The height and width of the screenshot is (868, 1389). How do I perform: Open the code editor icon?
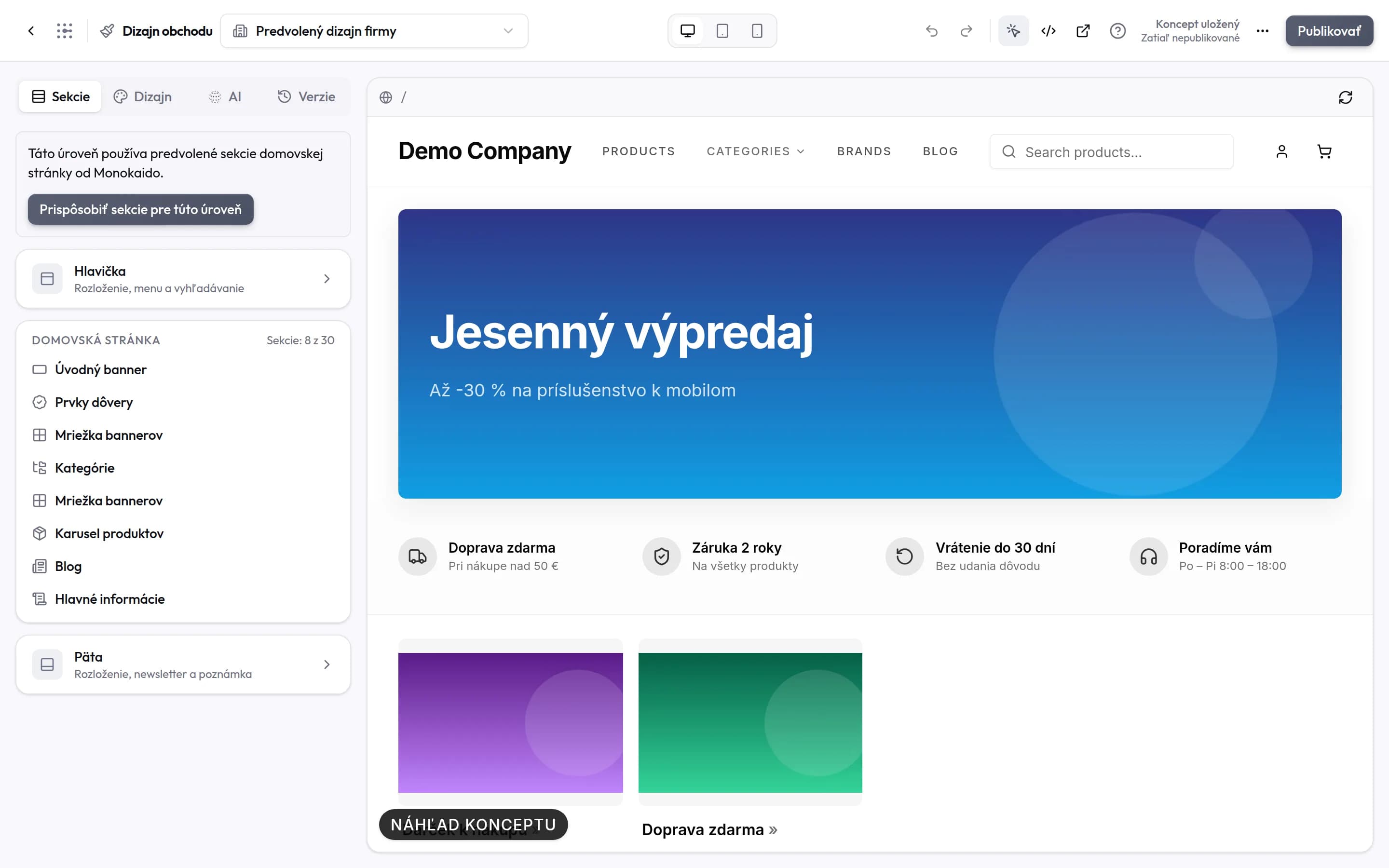1048,31
